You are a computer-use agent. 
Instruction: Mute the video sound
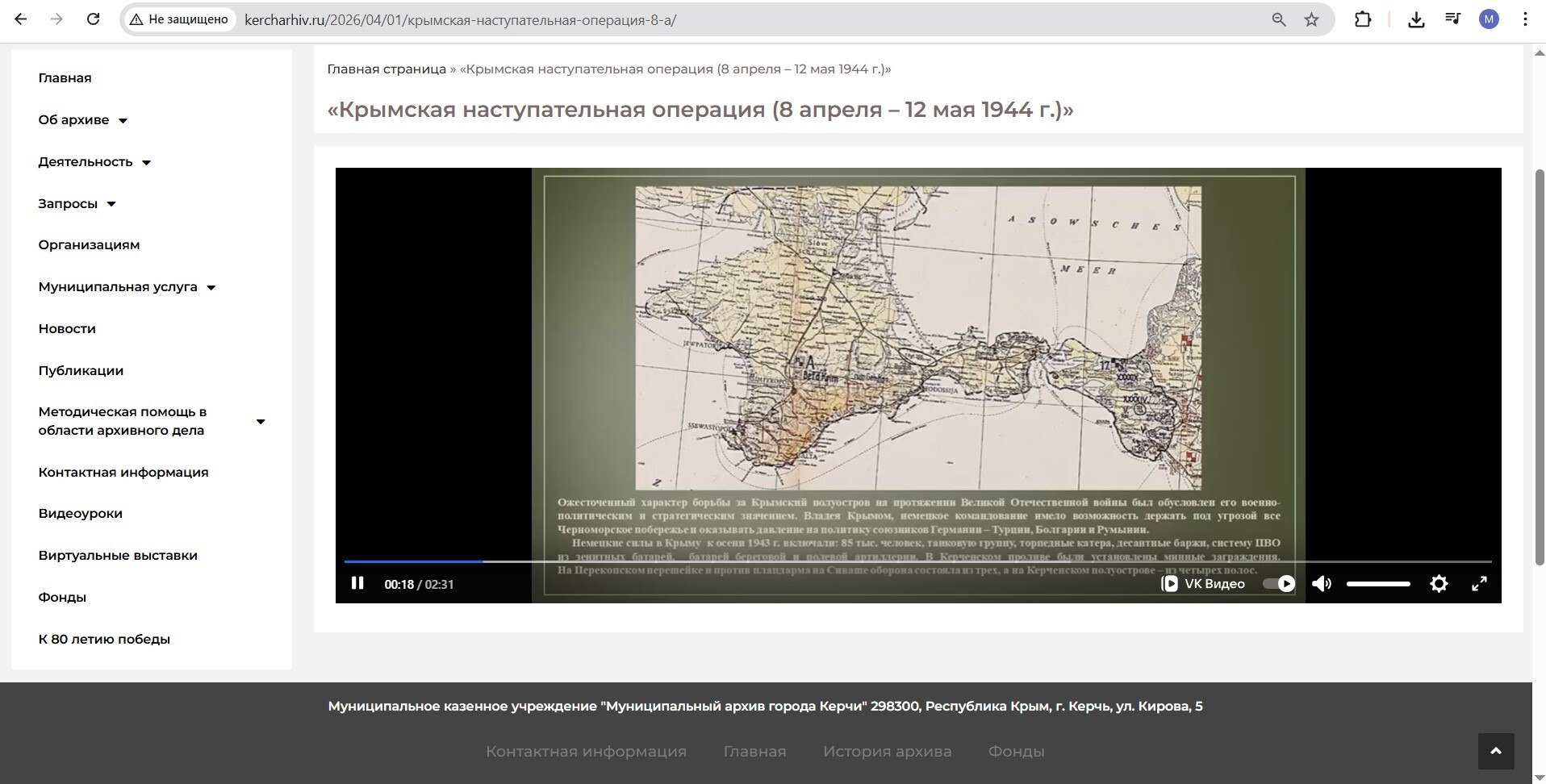1321,583
